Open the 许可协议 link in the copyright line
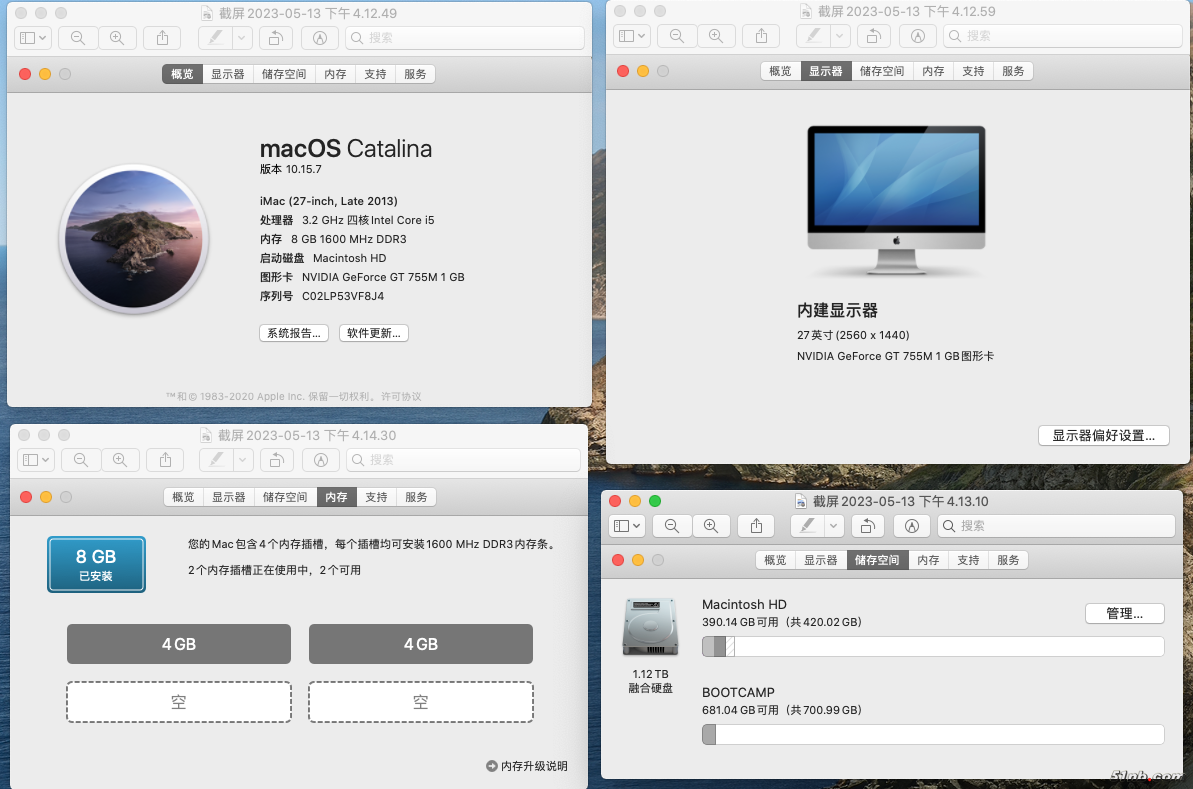 click(401, 396)
